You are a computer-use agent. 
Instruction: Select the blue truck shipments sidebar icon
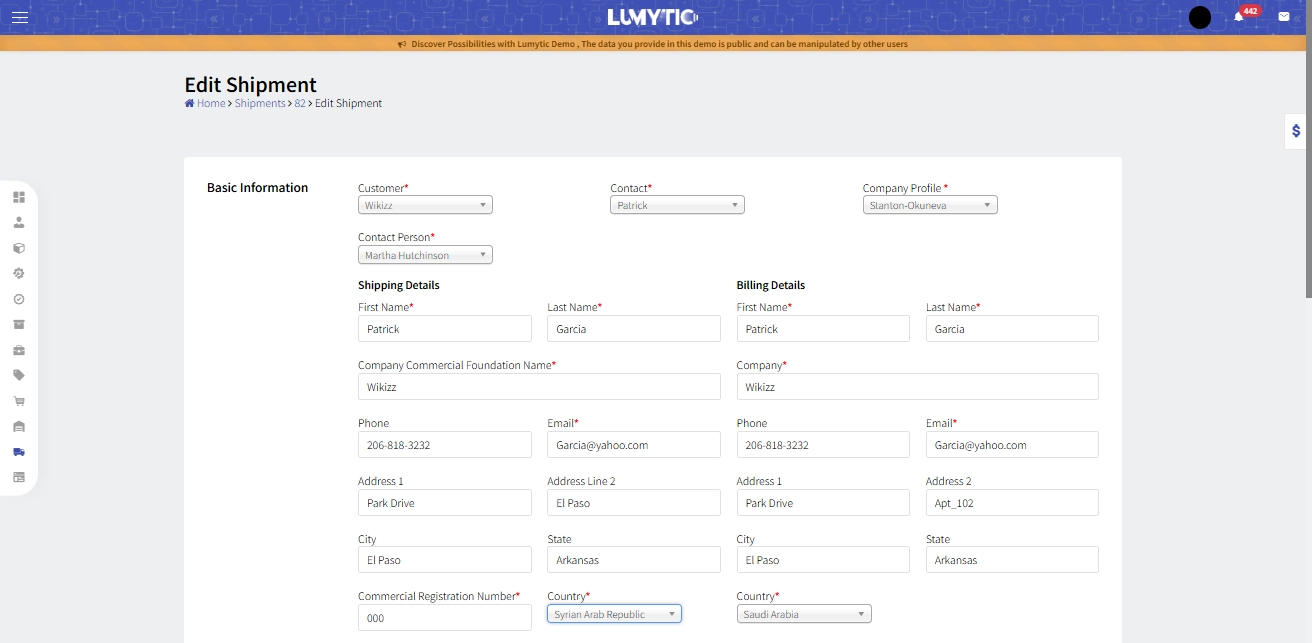point(19,452)
